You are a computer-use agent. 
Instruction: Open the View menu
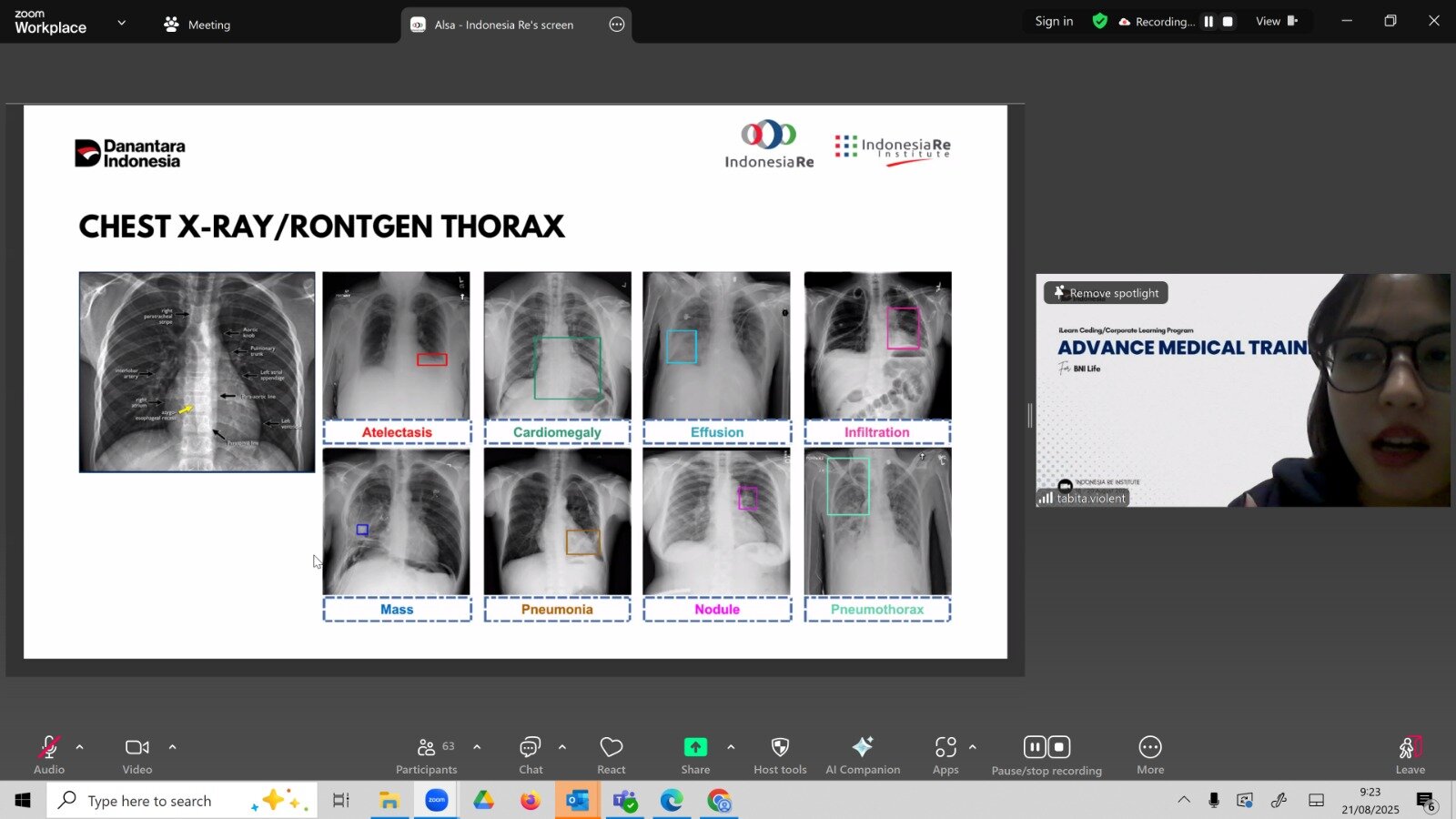point(1276,22)
